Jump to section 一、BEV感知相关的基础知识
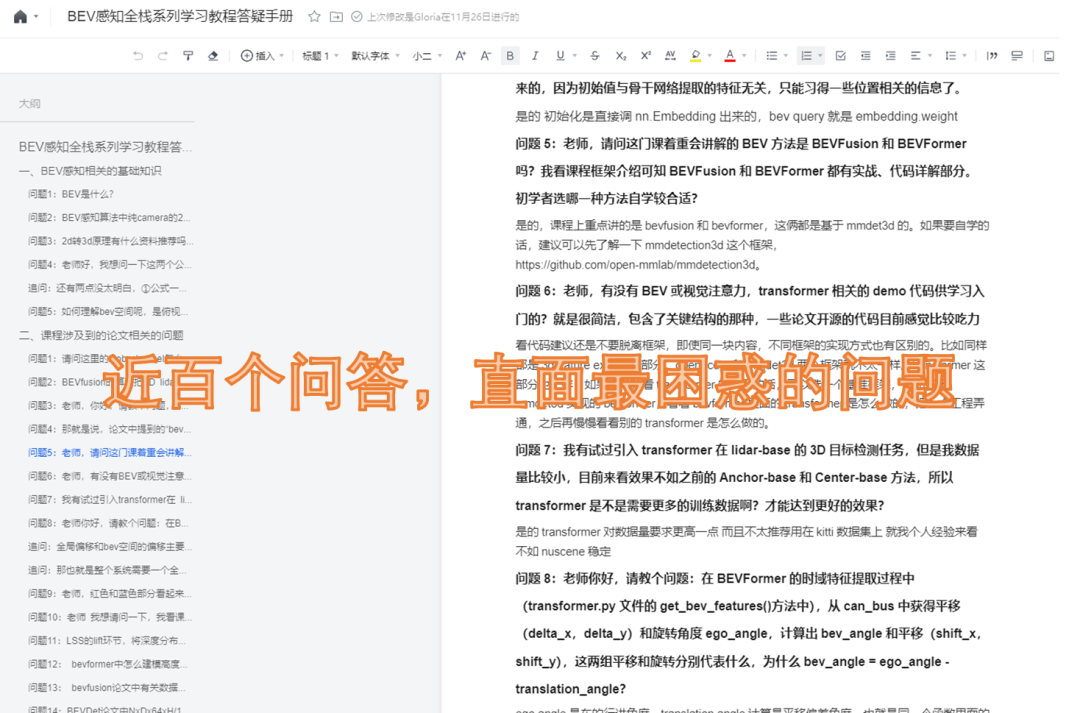Viewport: 1080px width, 713px height. [90, 171]
